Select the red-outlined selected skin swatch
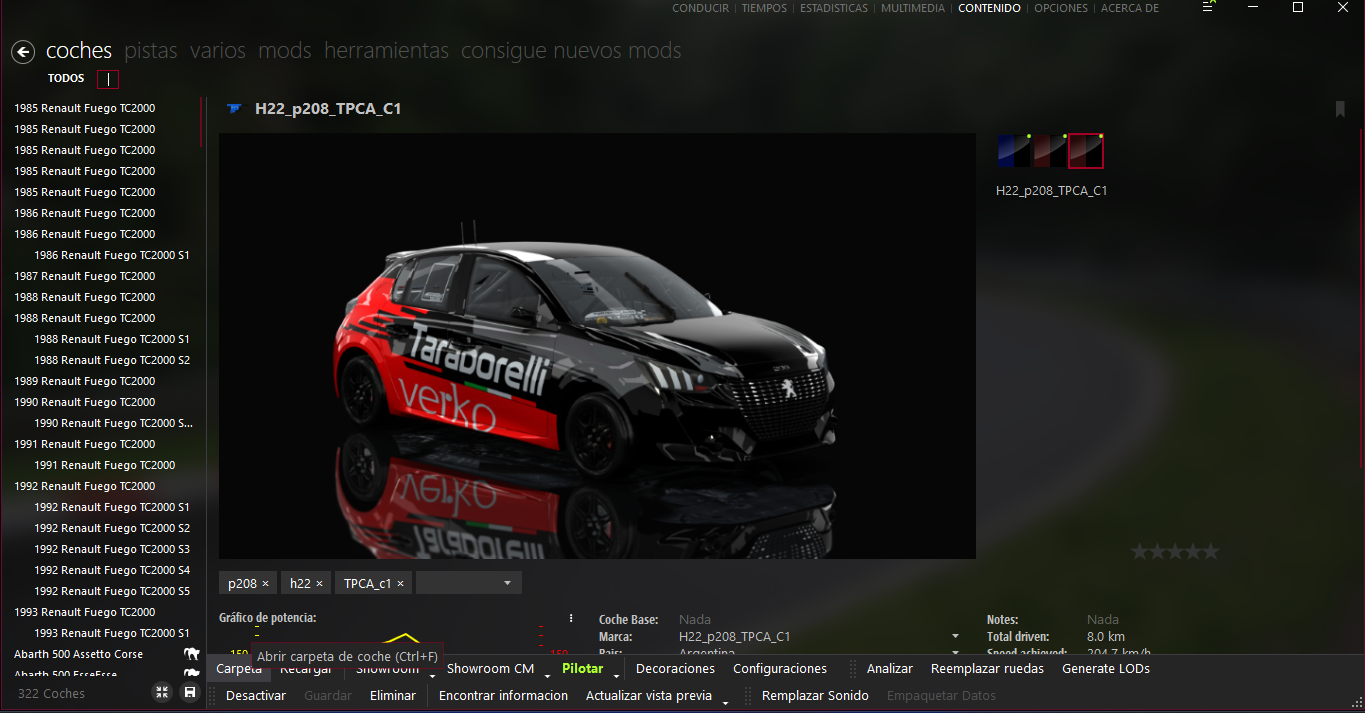Image resolution: width=1365 pixels, height=713 pixels. [x=1085, y=151]
